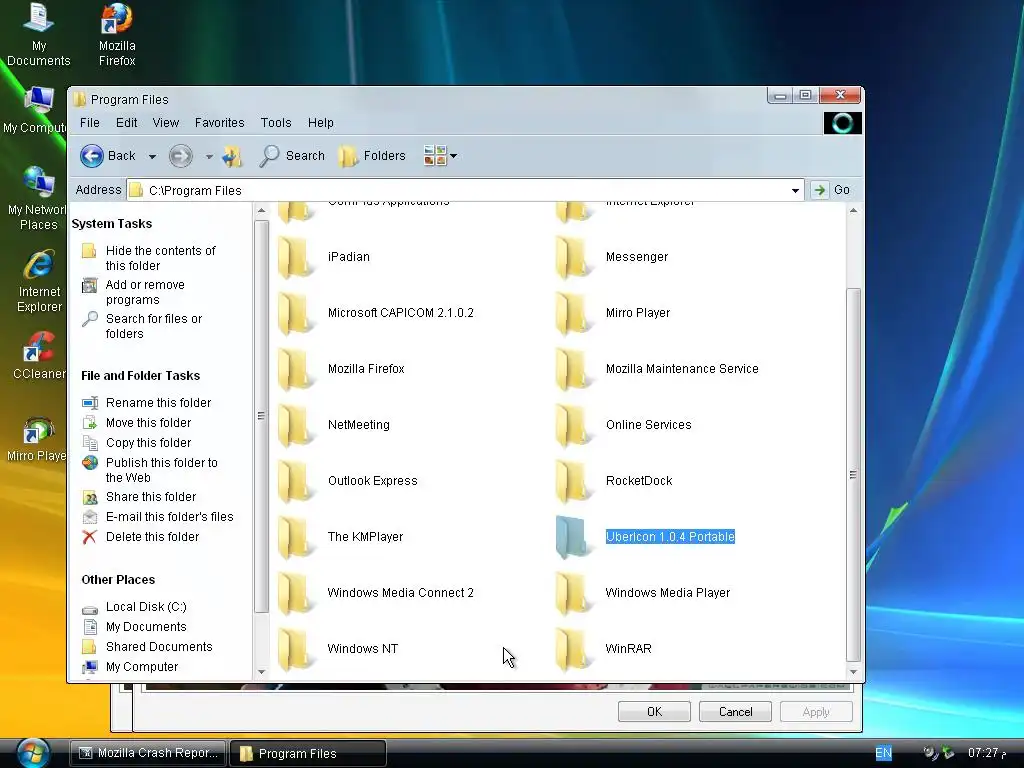Select the WinRAR folder icon
The image size is (1024, 768).
pos(574,650)
